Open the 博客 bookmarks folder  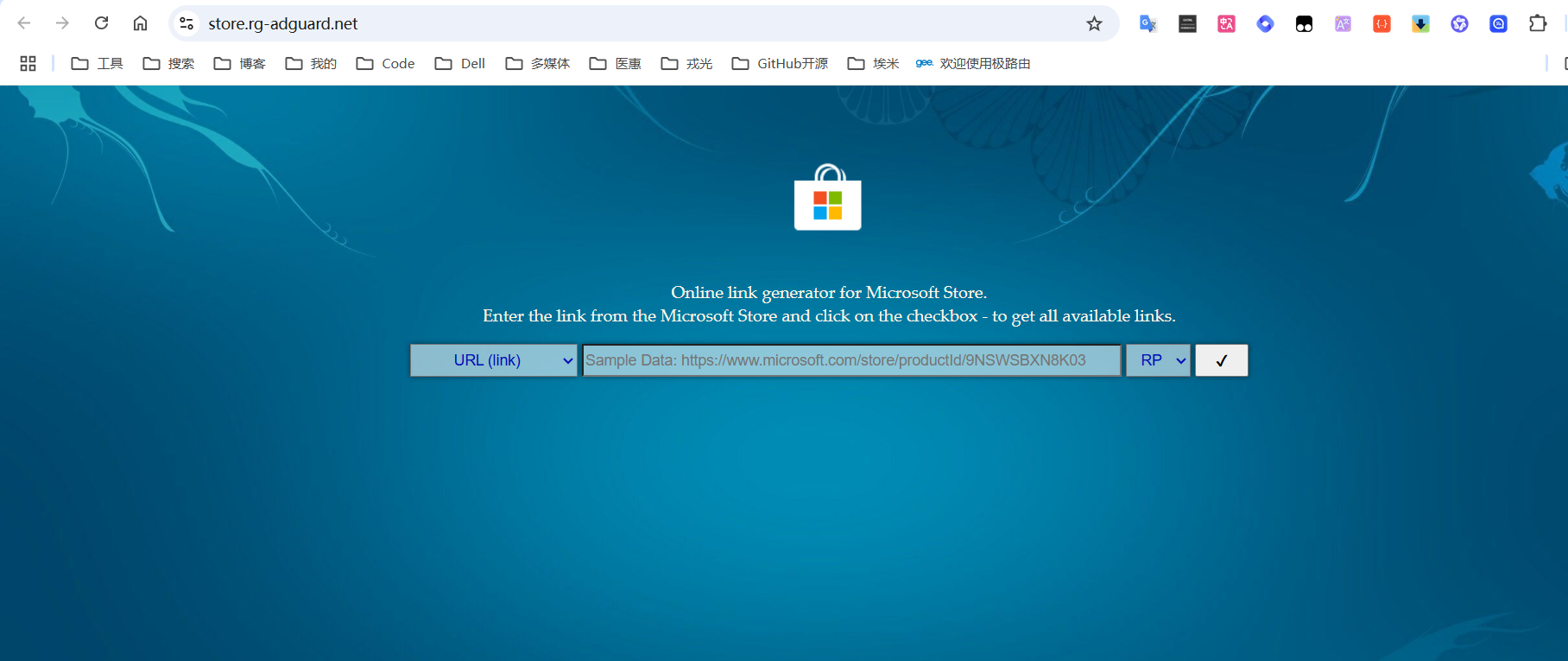(x=239, y=63)
